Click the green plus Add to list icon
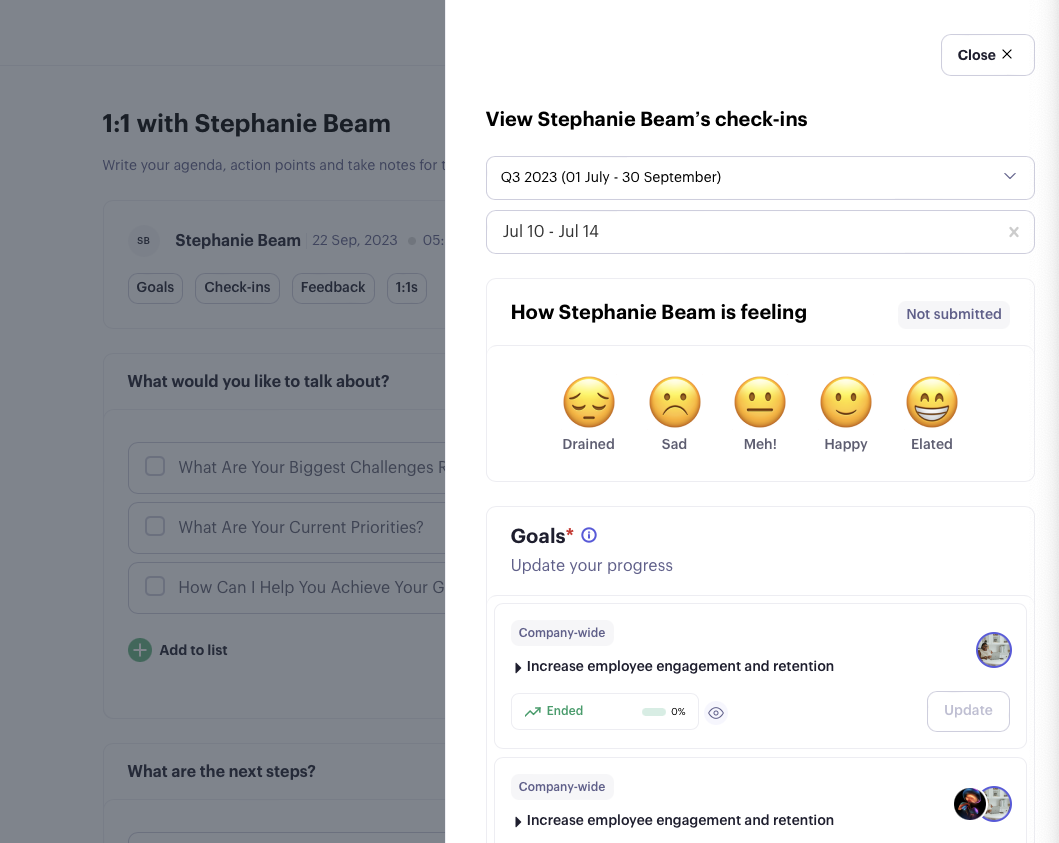1059x843 pixels. [140, 650]
